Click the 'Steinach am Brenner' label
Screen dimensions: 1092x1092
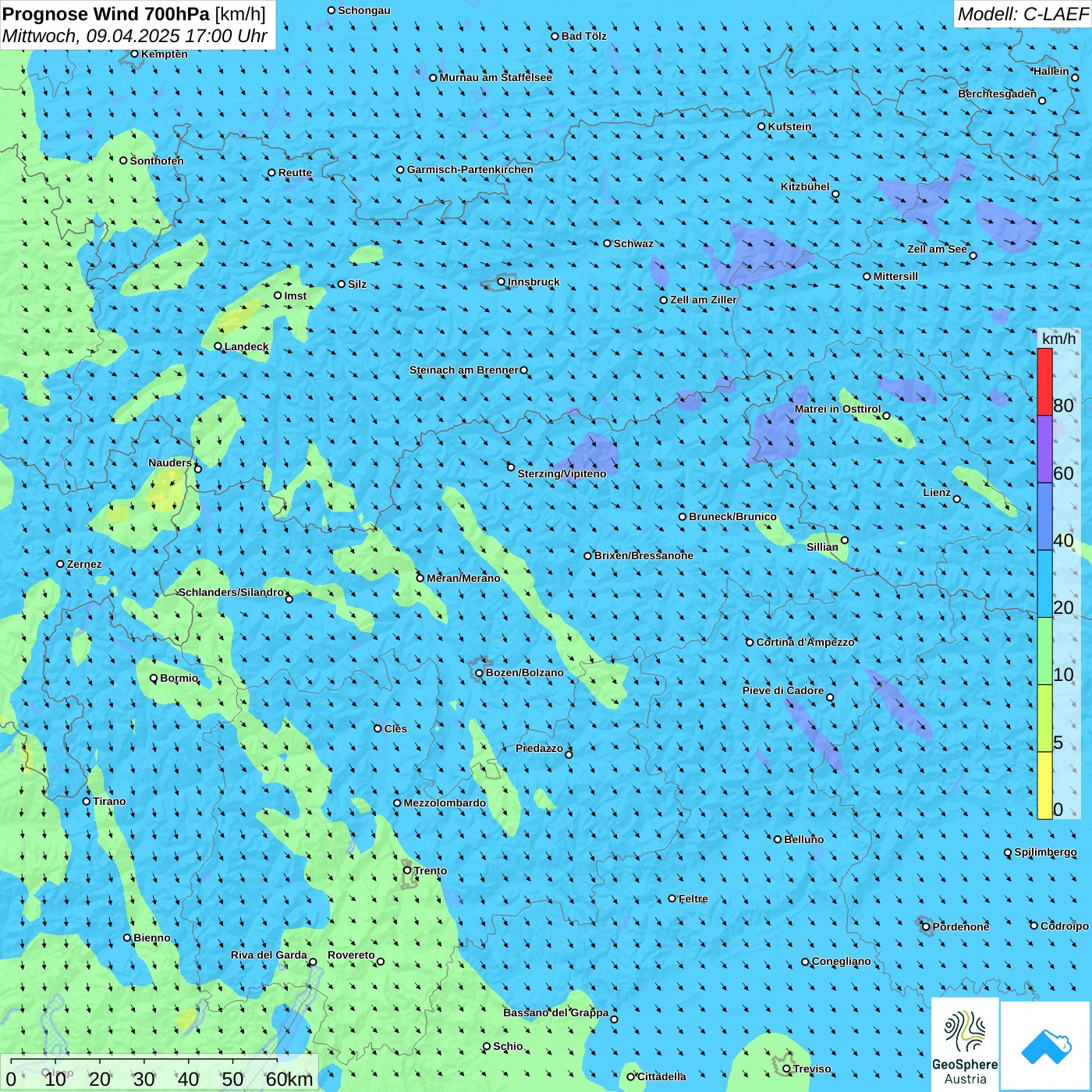[464, 370]
